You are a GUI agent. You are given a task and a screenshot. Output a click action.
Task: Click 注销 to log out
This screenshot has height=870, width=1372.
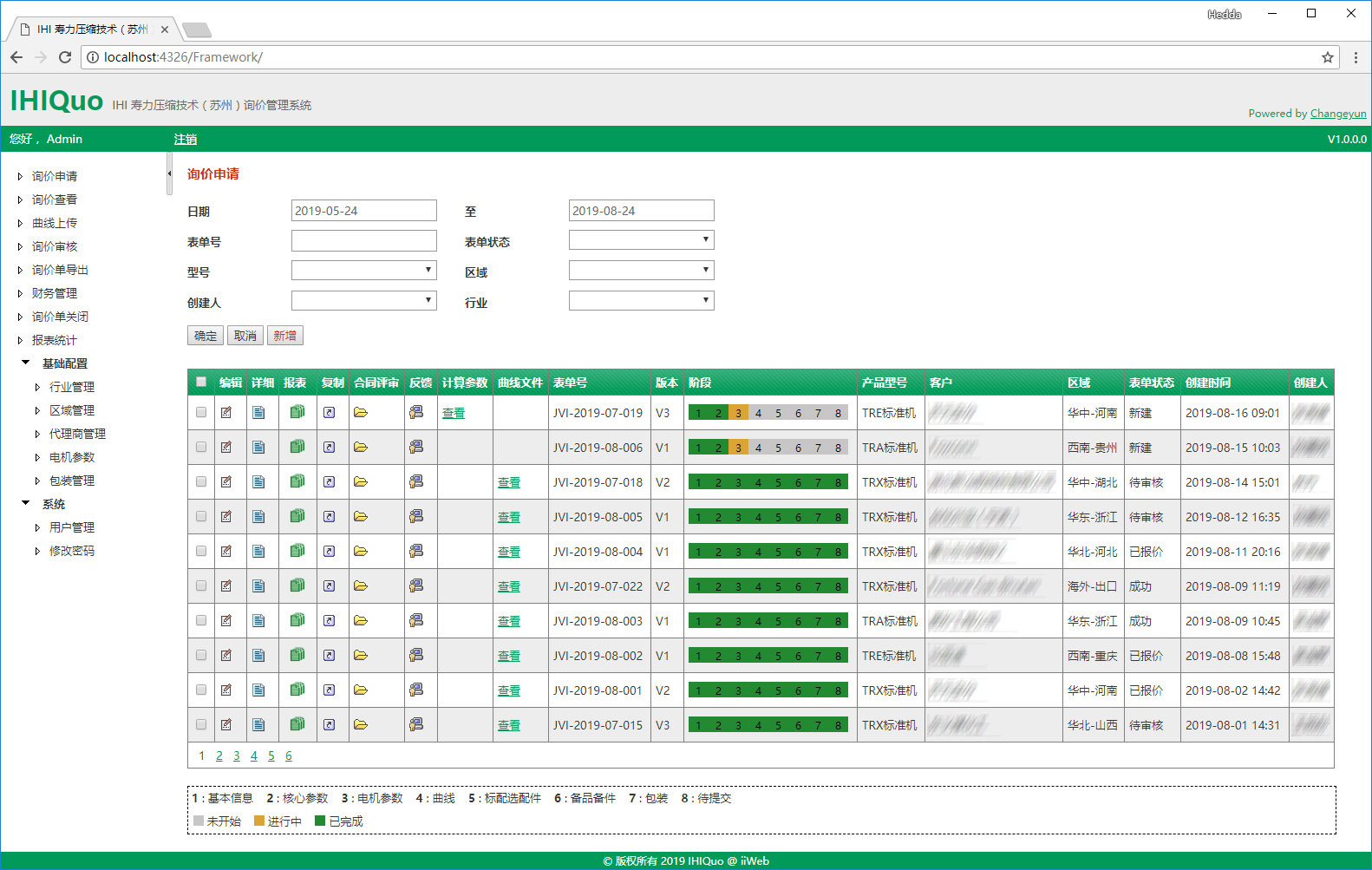pyautogui.click(x=186, y=139)
